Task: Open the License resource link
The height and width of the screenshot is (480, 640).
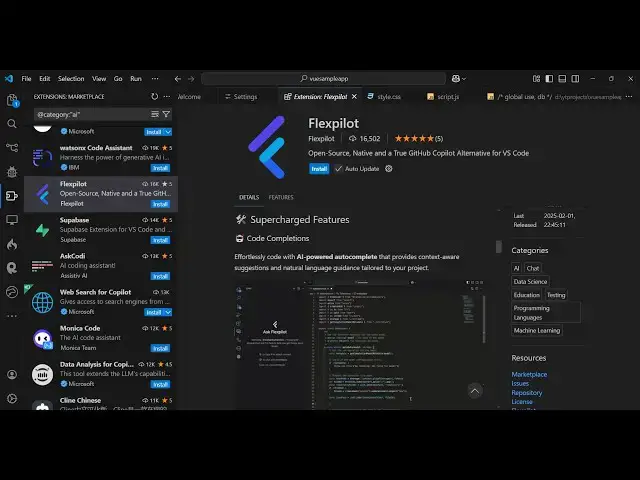Action: tap(522, 402)
